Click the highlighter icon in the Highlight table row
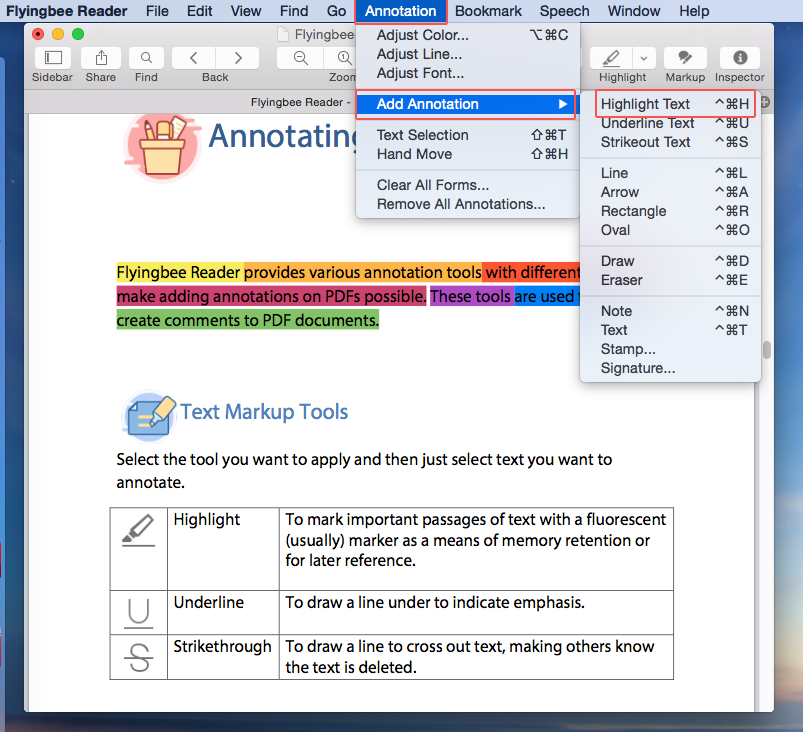Screen dimensions: 803x732 coord(138,531)
